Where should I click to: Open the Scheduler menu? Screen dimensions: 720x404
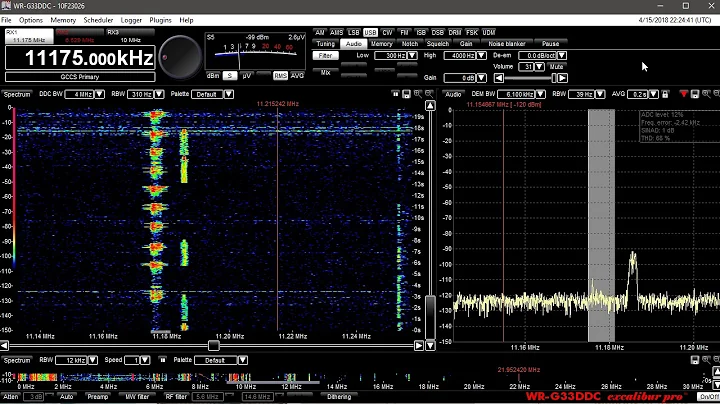point(98,20)
